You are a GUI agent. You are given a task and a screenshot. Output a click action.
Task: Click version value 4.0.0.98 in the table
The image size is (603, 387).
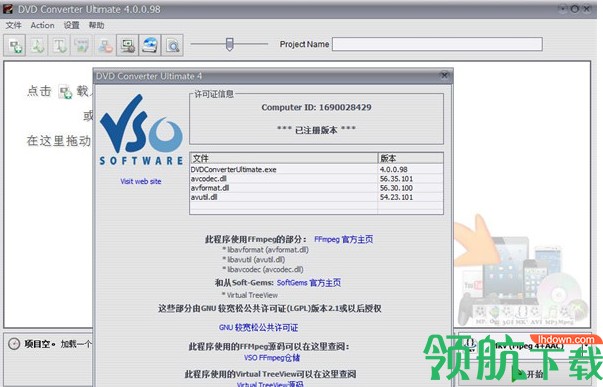click(x=393, y=169)
